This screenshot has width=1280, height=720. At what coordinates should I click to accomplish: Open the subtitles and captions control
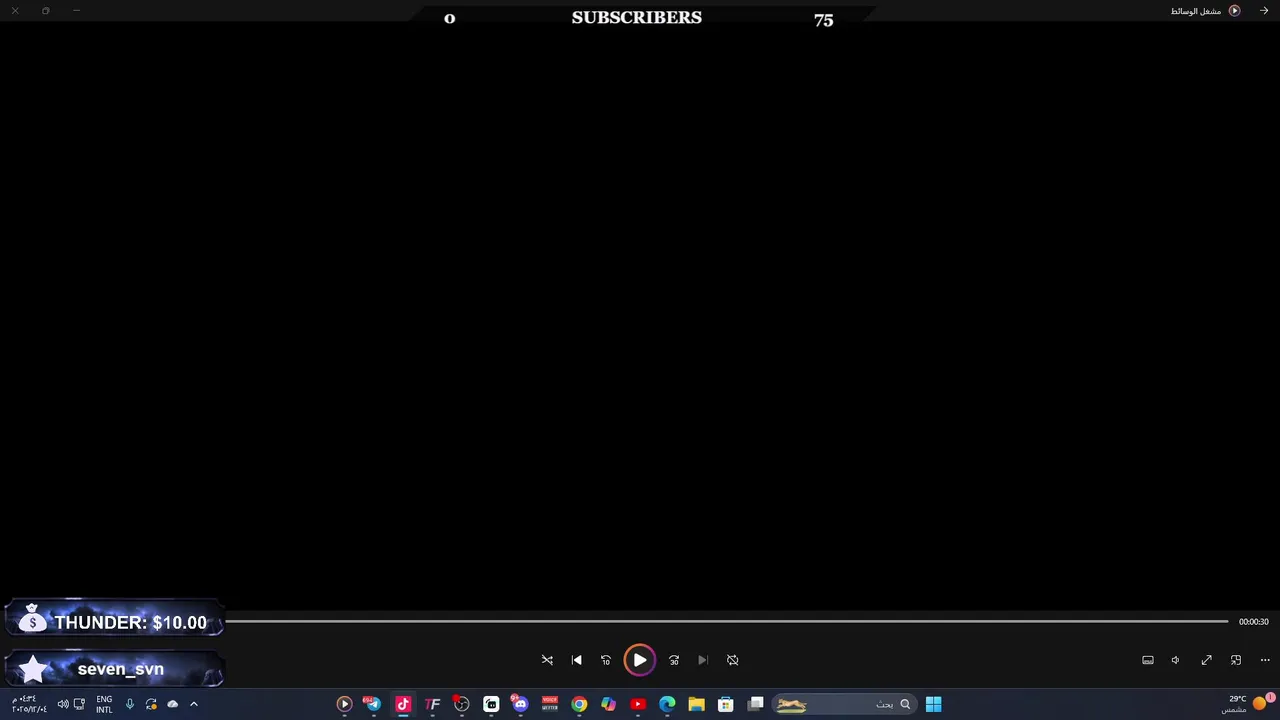(1148, 660)
